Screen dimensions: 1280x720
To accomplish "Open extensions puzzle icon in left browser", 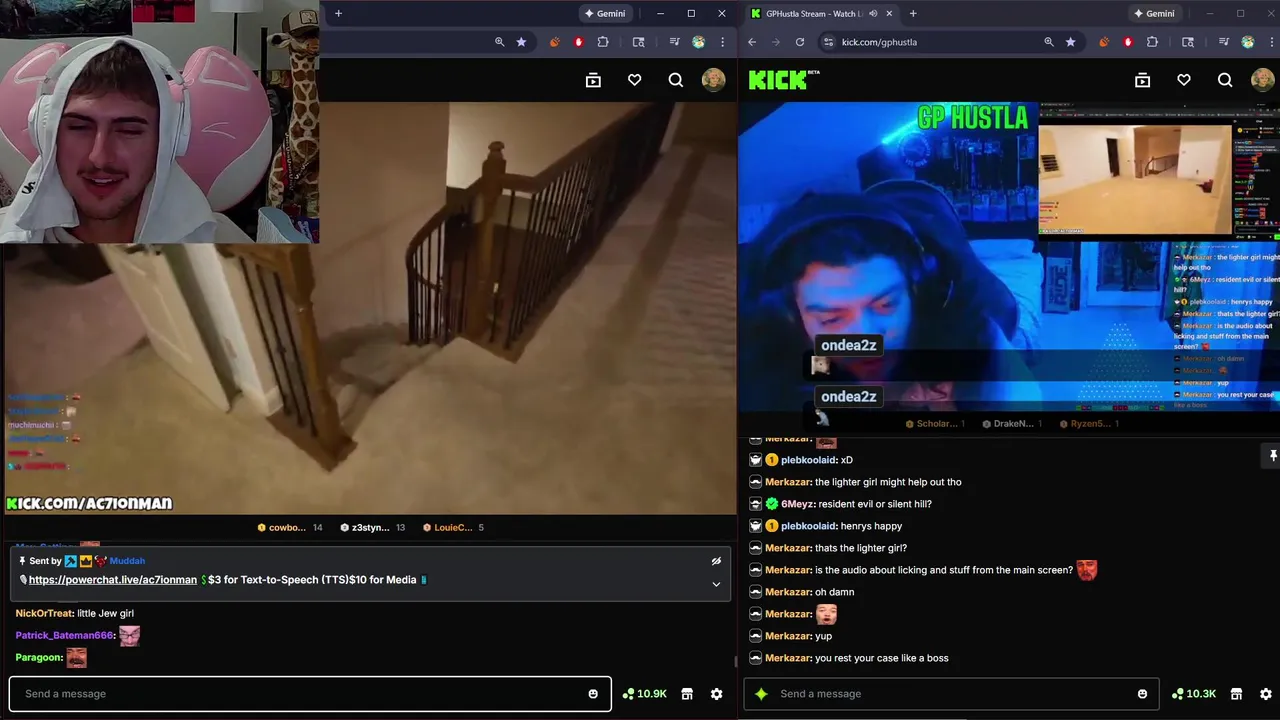I will (x=603, y=42).
